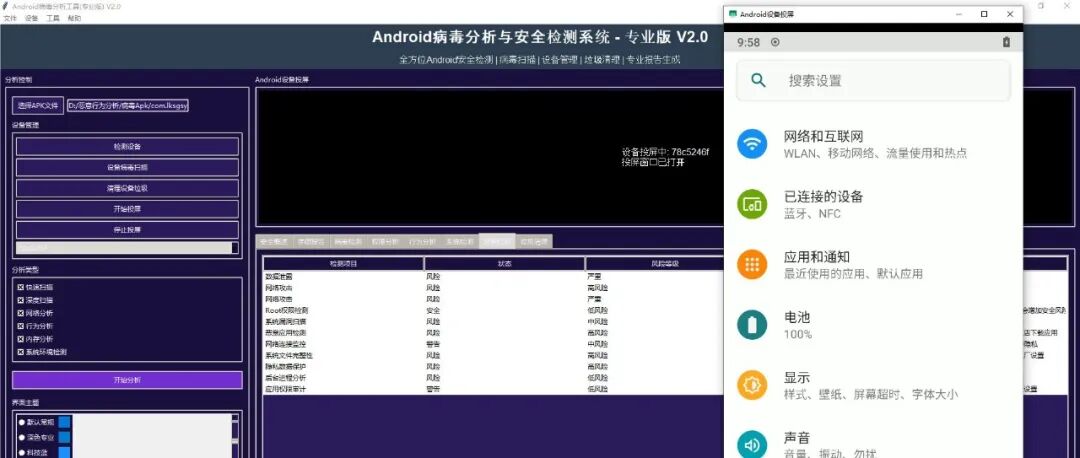Click the battery icon in phone status bar
1080x458 pixels.
(x=1006, y=42)
